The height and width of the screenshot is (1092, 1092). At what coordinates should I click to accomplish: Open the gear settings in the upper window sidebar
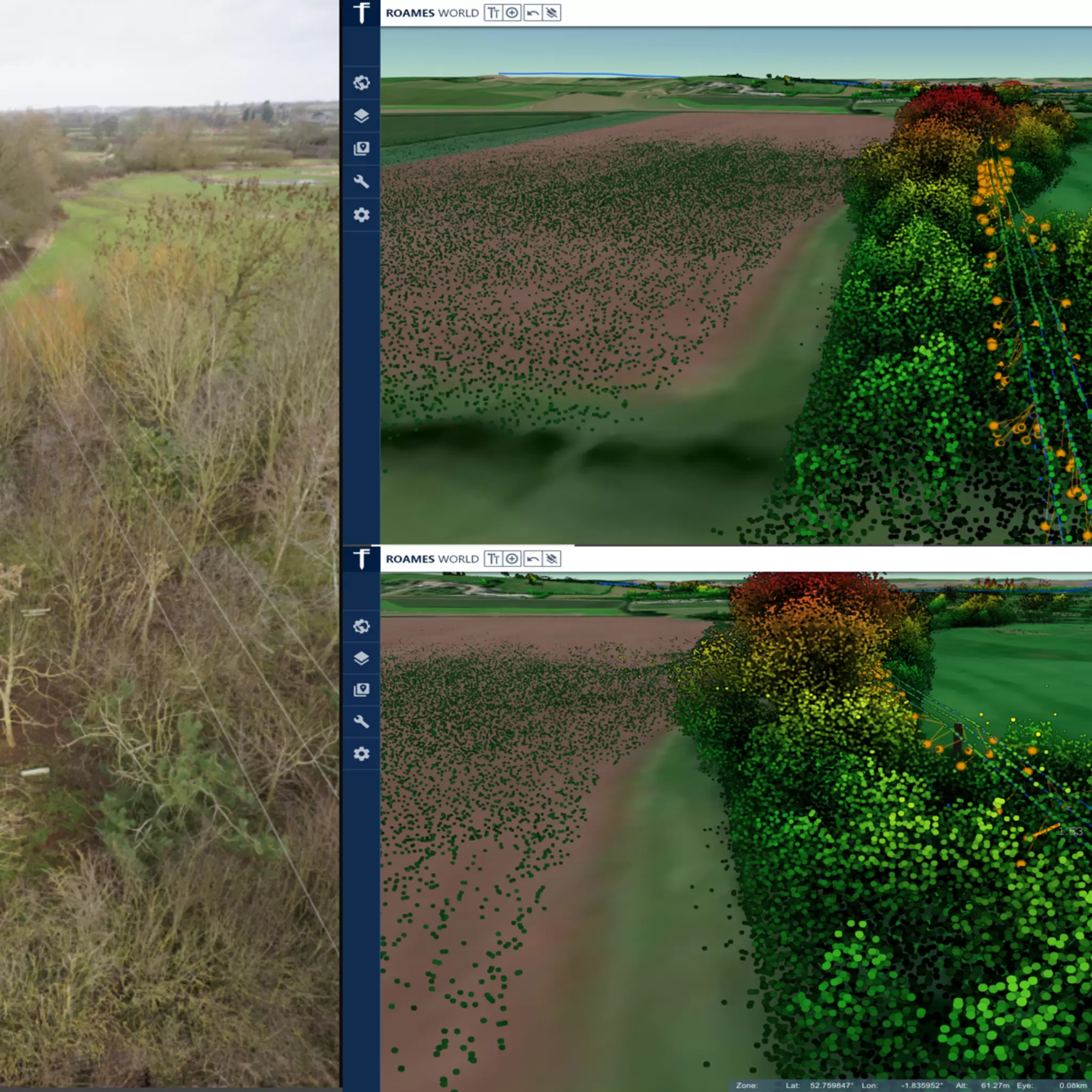tap(361, 215)
